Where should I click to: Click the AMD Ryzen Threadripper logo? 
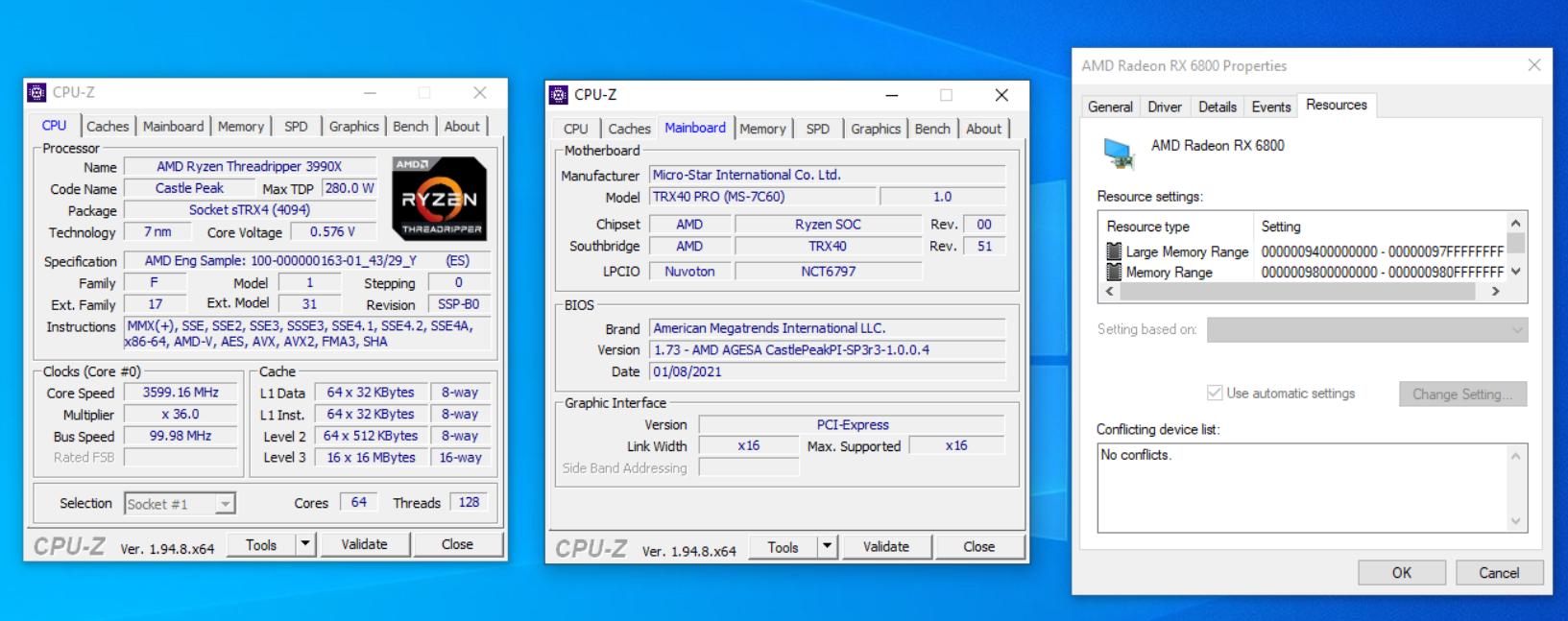click(x=439, y=199)
